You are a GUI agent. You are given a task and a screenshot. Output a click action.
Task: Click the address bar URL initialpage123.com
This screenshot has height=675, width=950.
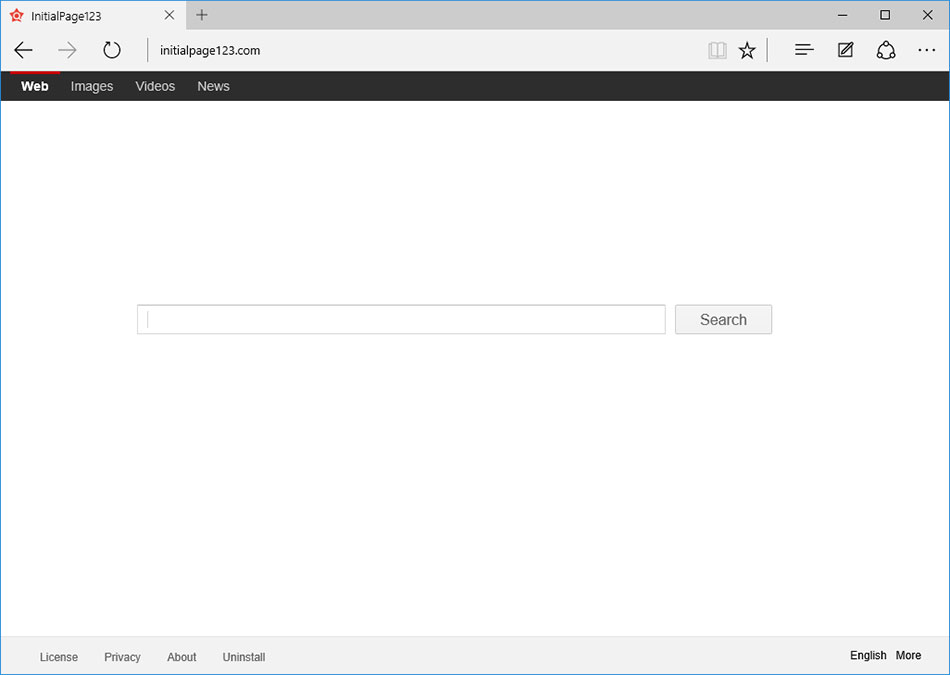pyautogui.click(x=210, y=51)
